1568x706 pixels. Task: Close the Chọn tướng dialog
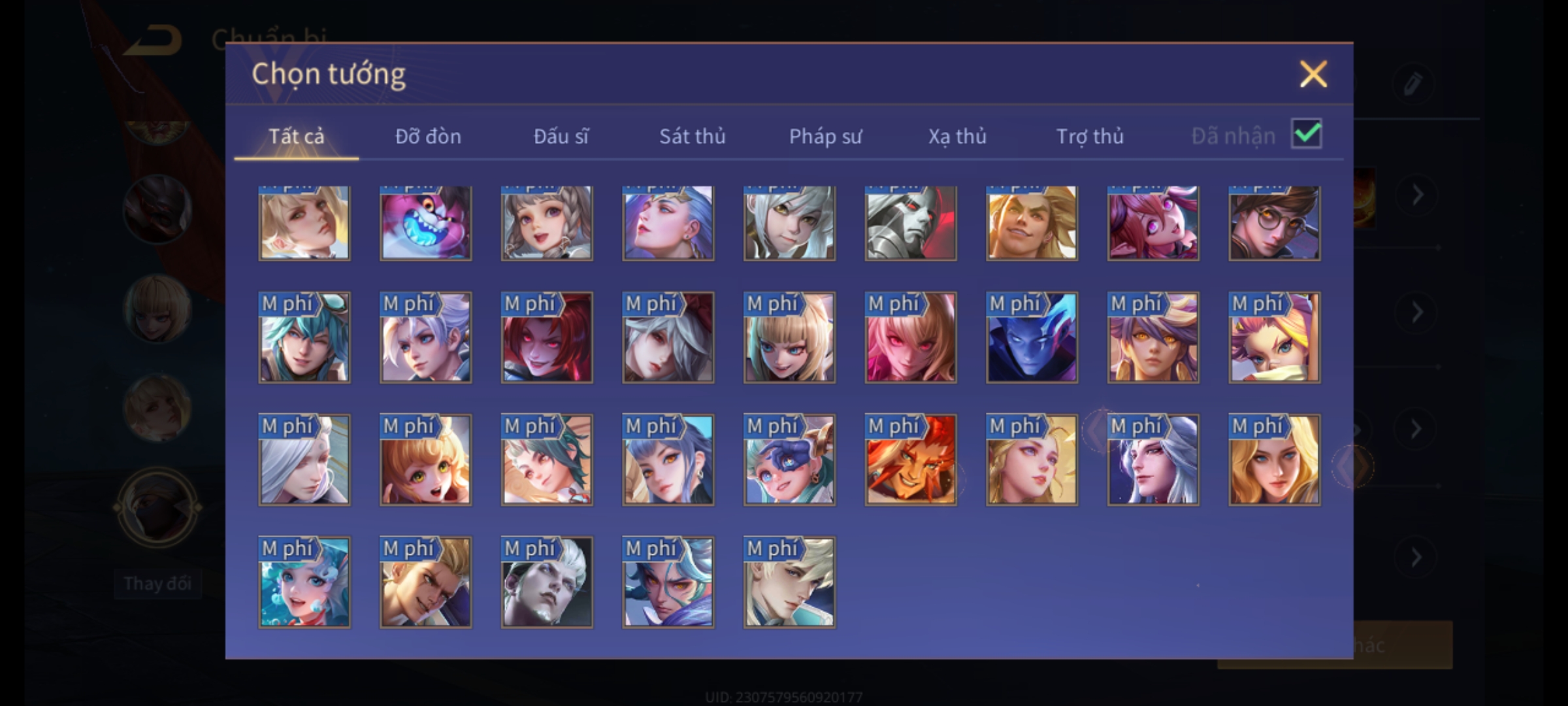[1313, 74]
